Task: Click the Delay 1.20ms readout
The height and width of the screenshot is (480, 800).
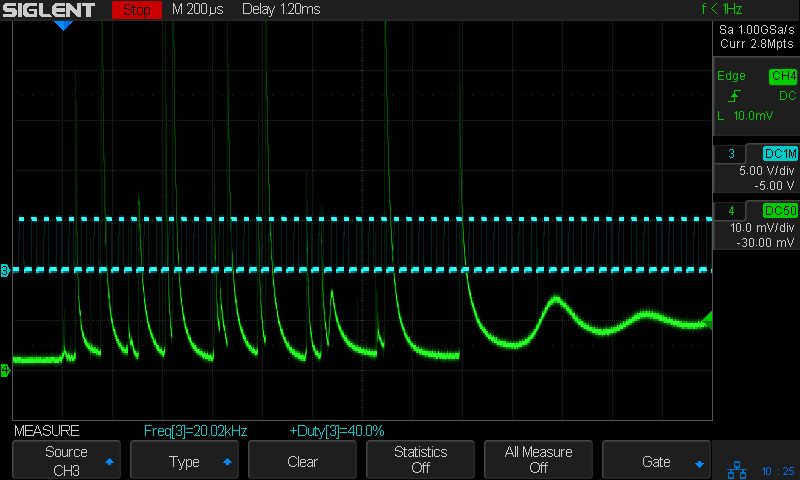Action: [280, 10]
